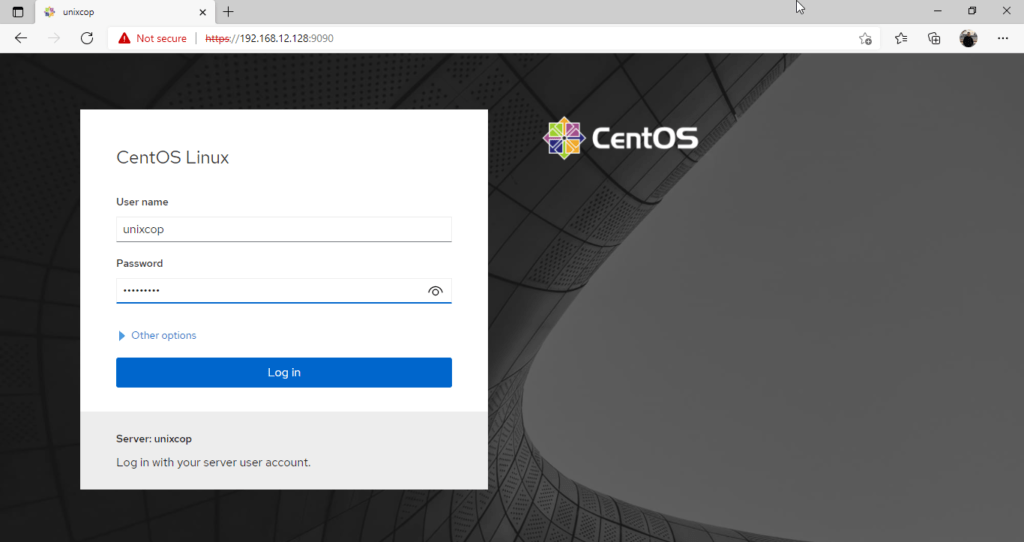Click the CentOS logo

click(x=620, y=138)
